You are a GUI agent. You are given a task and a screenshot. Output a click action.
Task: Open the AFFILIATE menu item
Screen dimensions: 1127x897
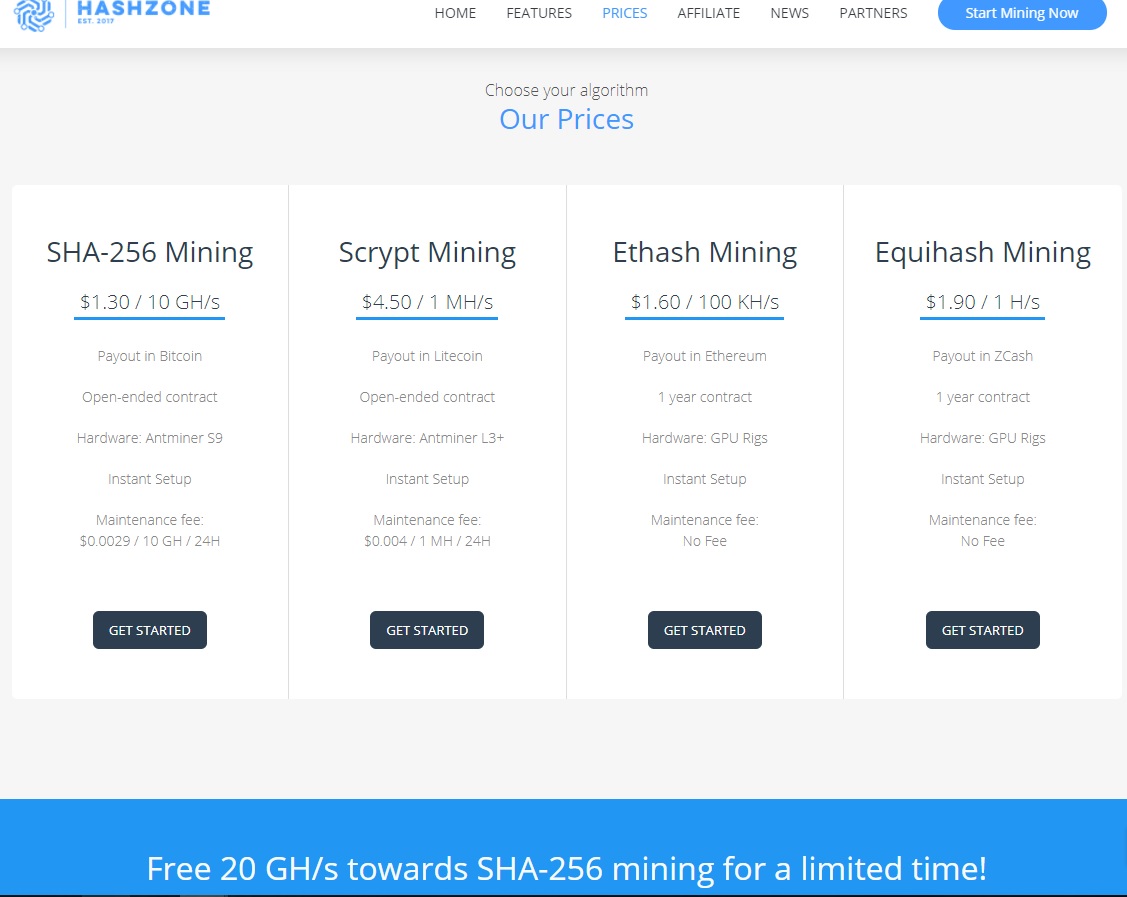coord(709,13)
